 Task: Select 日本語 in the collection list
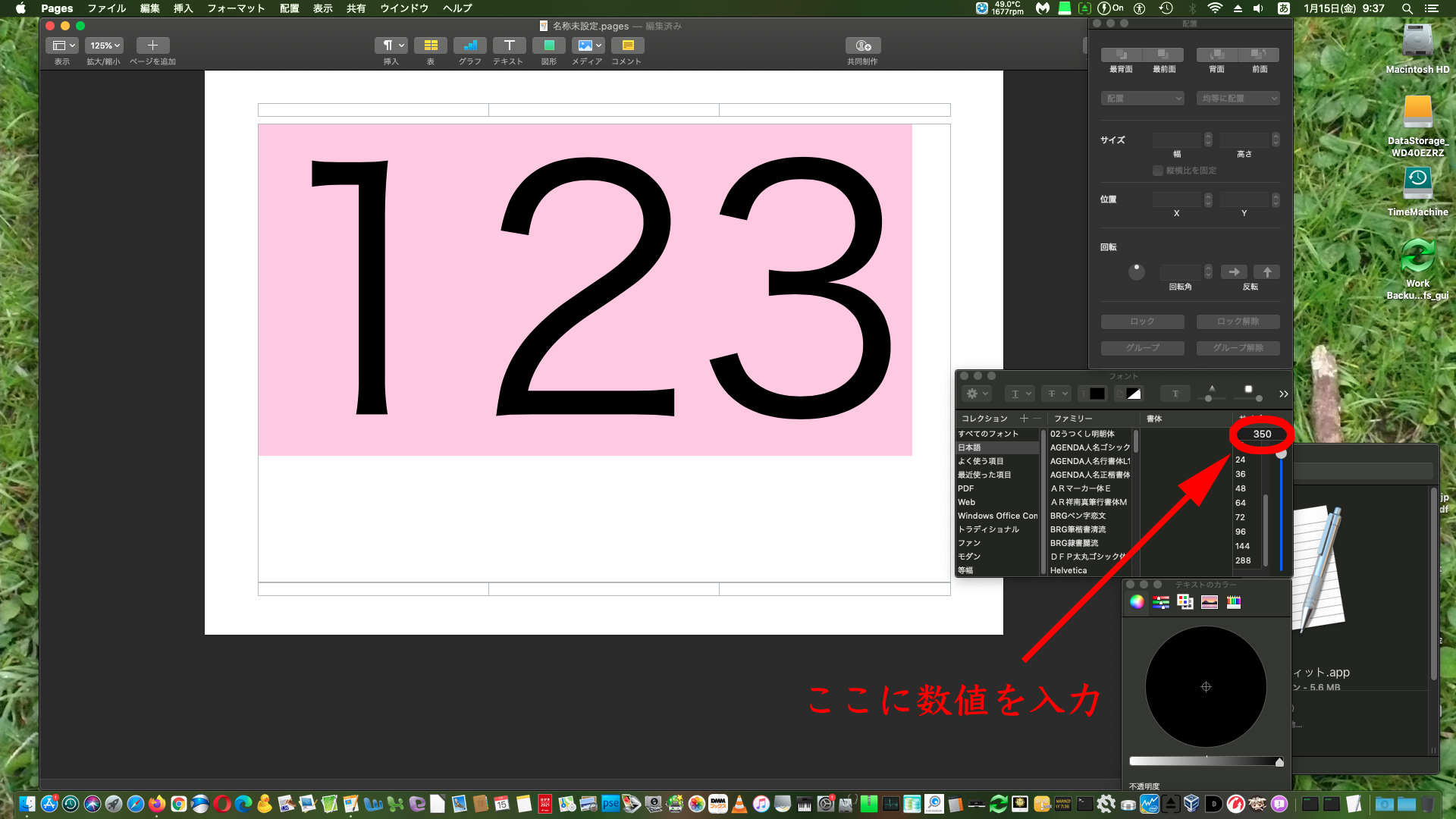tap(969, 447)
